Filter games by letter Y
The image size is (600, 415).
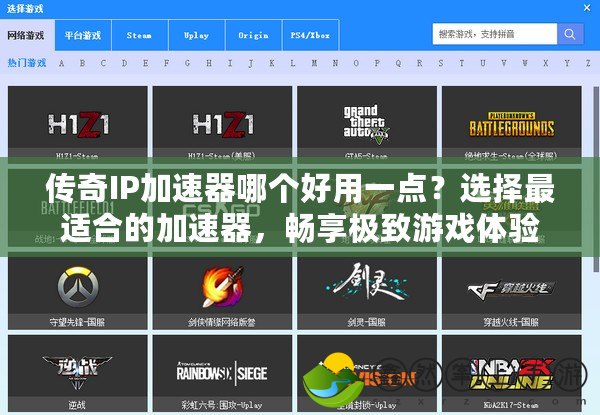(567, 63)
